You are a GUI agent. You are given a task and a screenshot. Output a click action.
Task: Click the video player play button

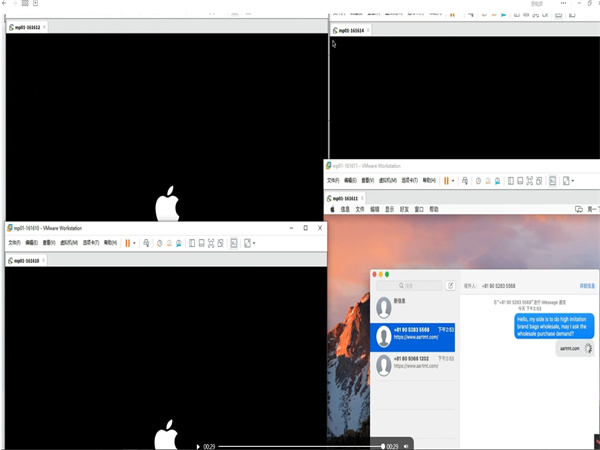click(x=198, y=446)
